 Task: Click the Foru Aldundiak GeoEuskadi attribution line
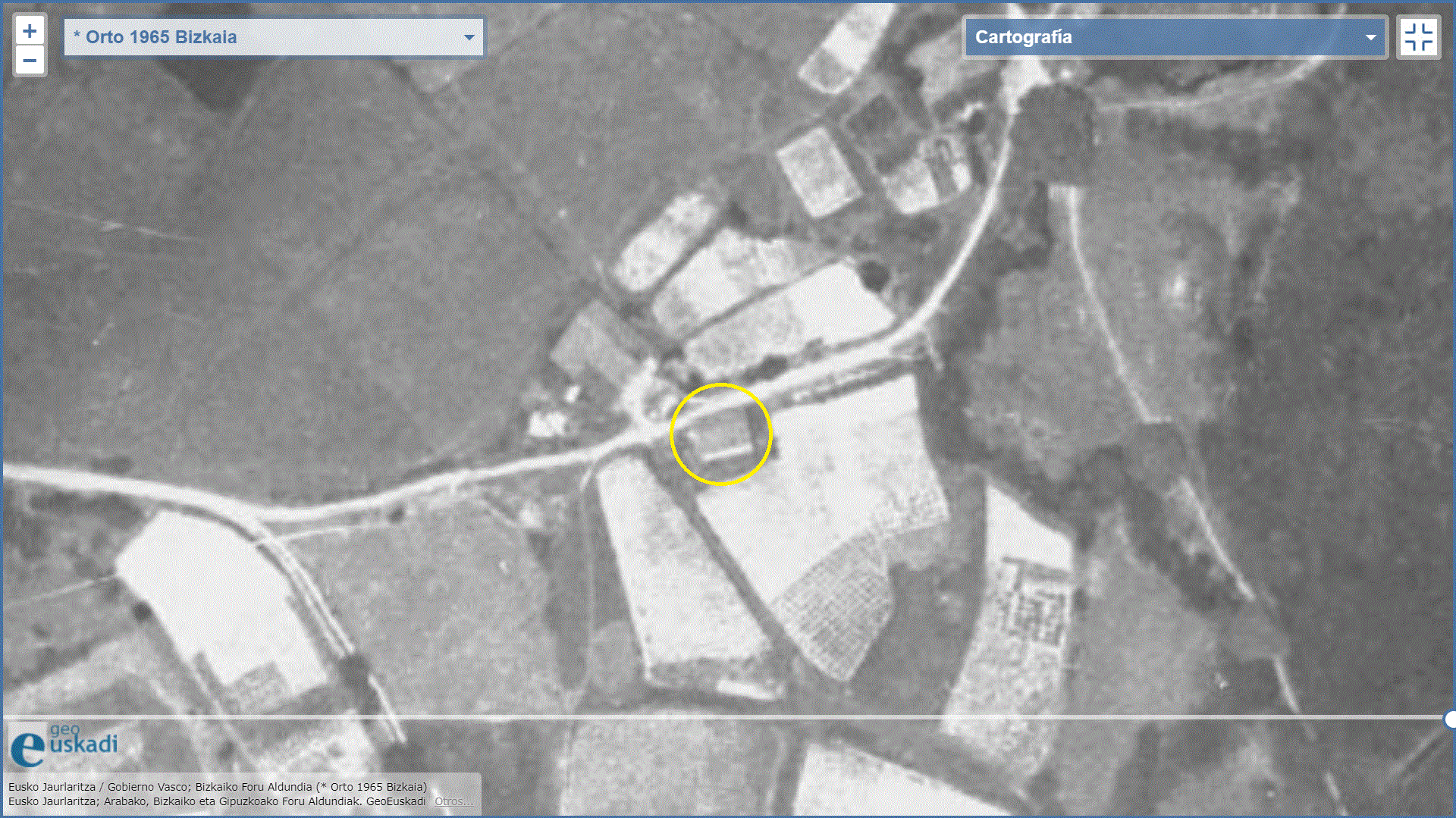(x=217, y=801)
